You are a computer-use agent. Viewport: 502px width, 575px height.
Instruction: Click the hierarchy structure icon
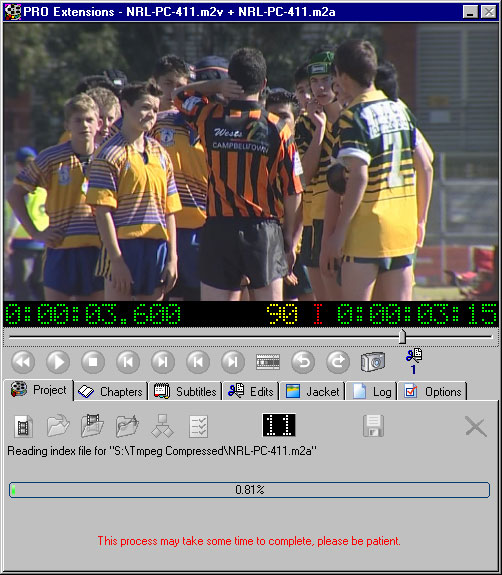click(x=162, y=426)
